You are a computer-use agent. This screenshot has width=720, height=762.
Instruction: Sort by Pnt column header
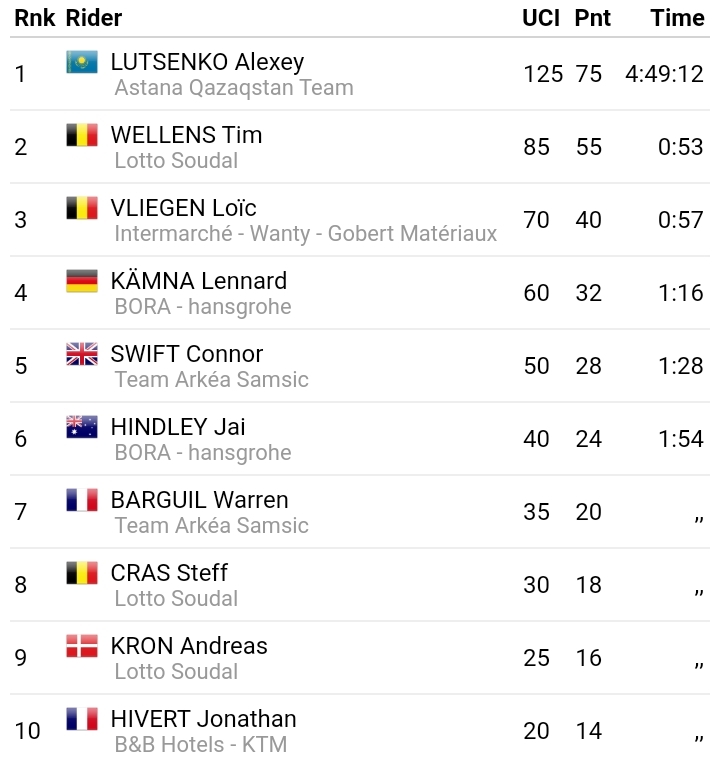pyautogui.click(x=592, y=18)
